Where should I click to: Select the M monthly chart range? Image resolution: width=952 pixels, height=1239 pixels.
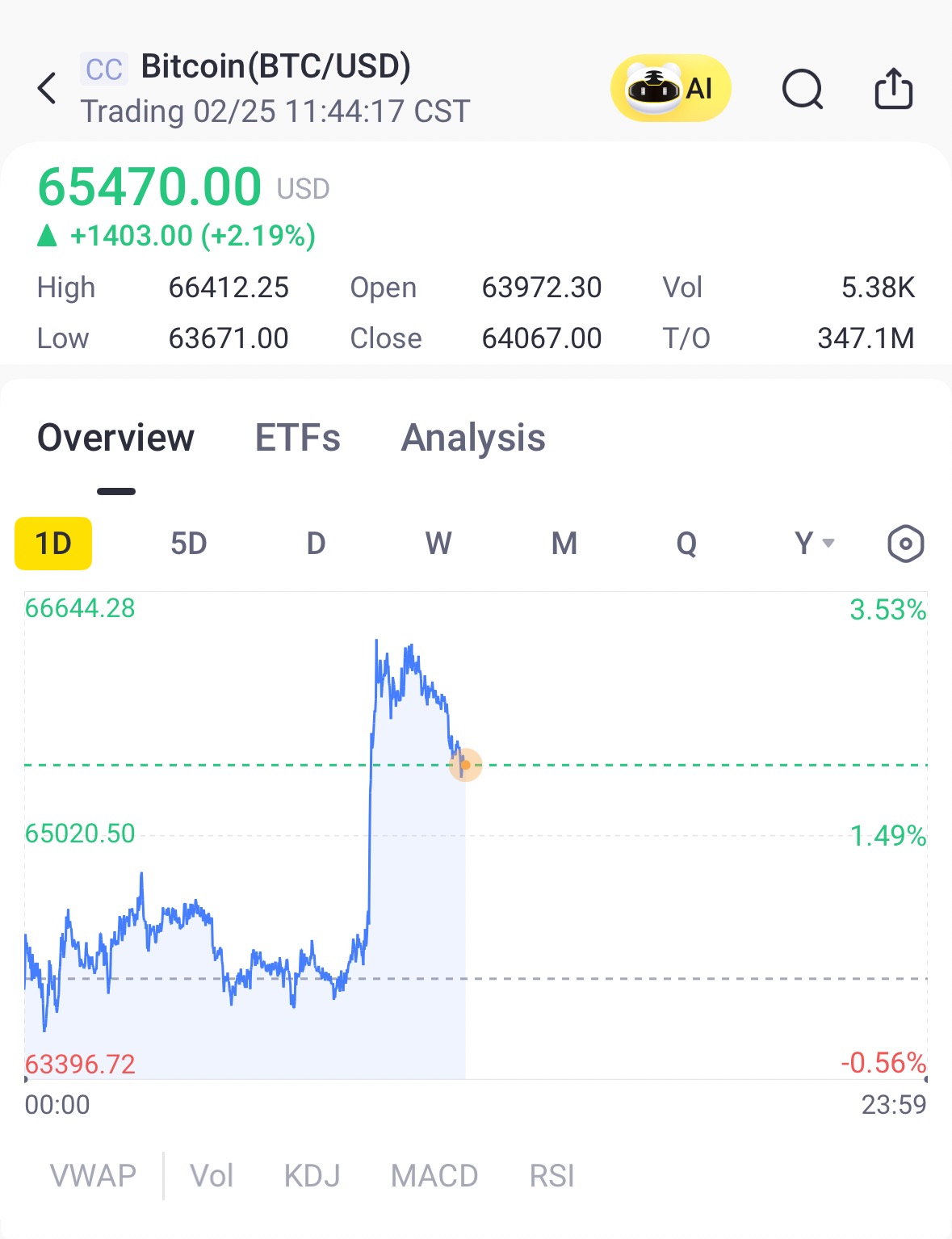(564, 544)
